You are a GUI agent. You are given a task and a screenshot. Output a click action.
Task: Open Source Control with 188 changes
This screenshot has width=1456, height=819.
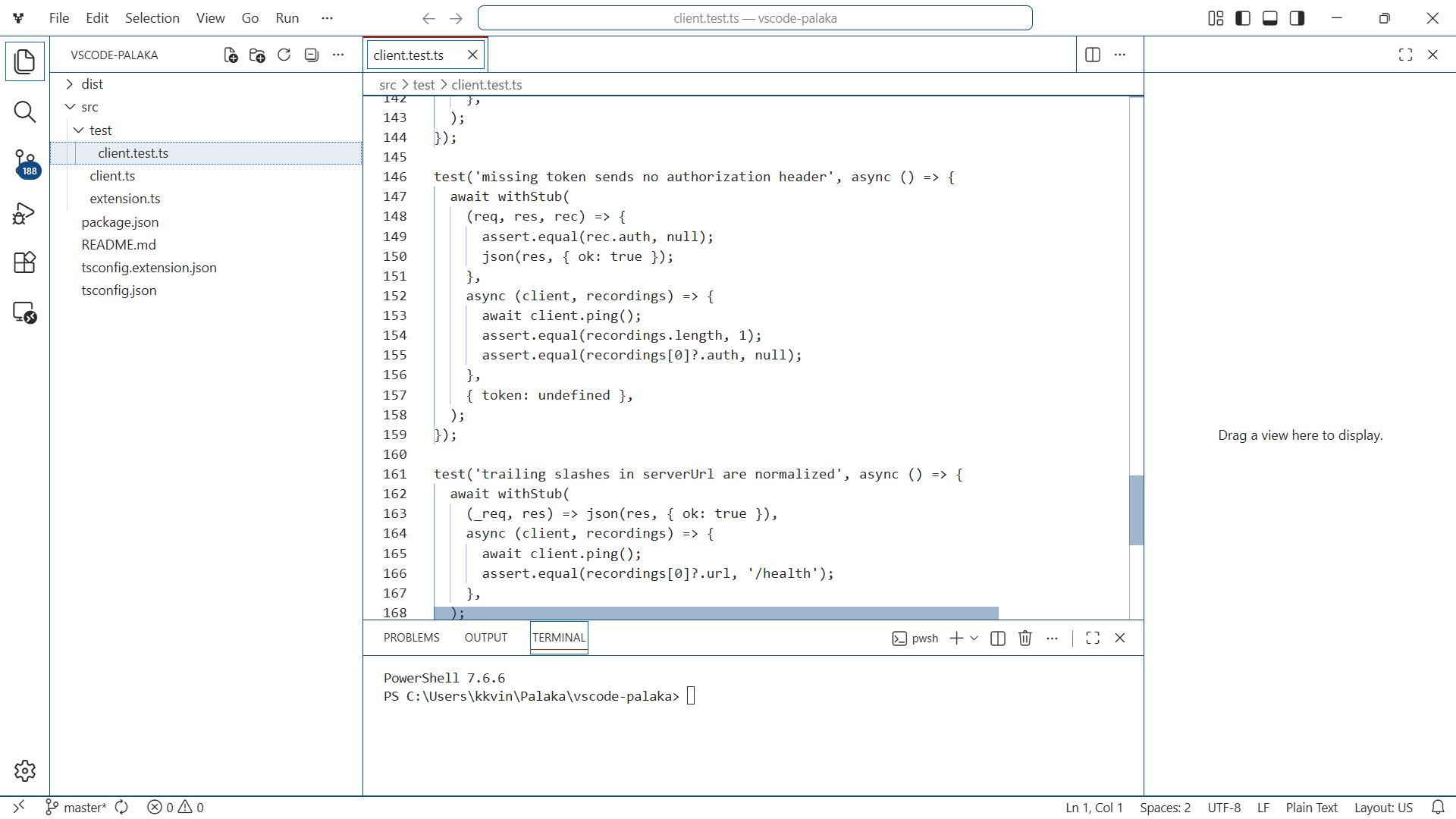[x=25, y=163]
